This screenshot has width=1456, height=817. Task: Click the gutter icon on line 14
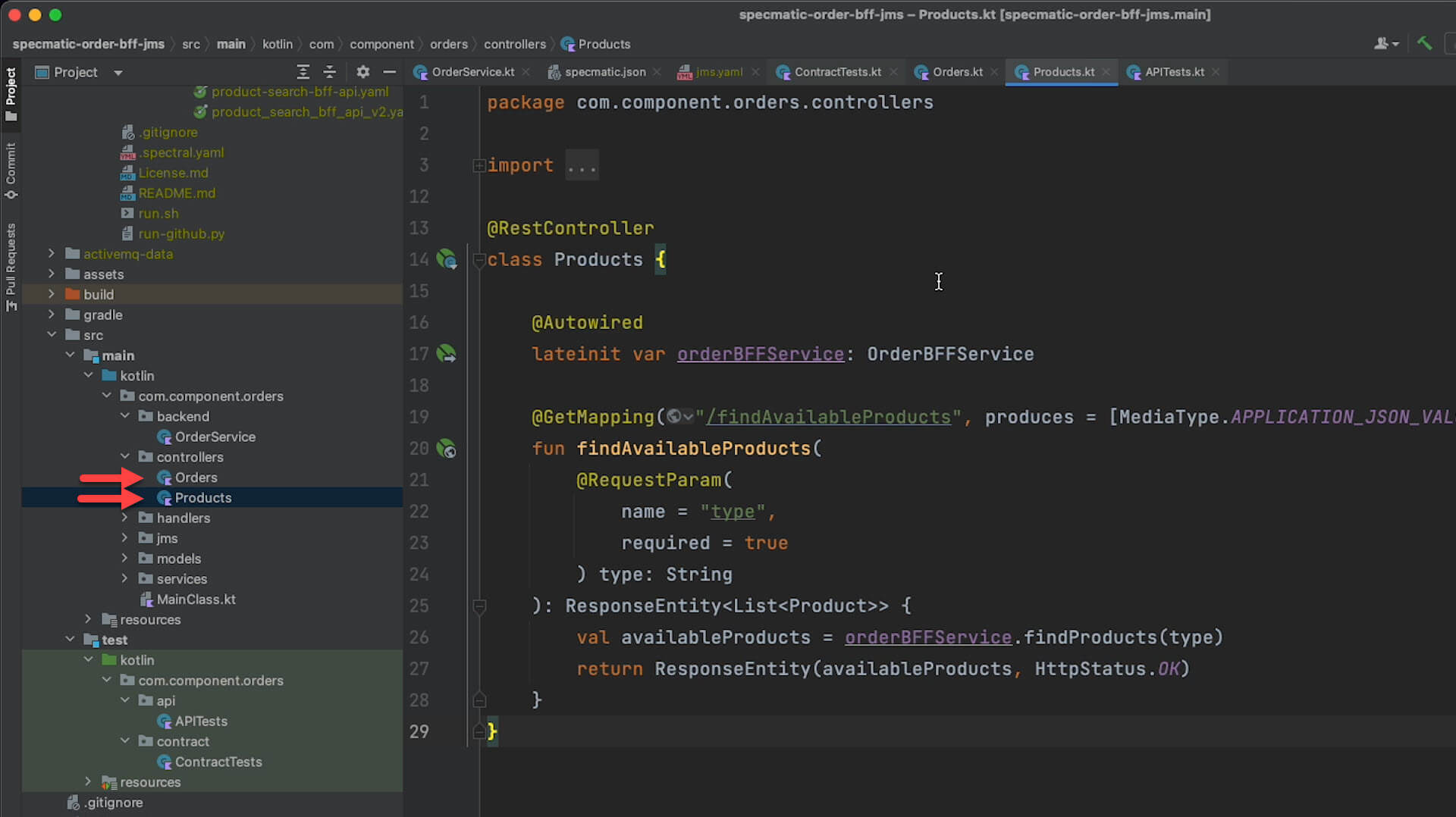coord(447,260)
